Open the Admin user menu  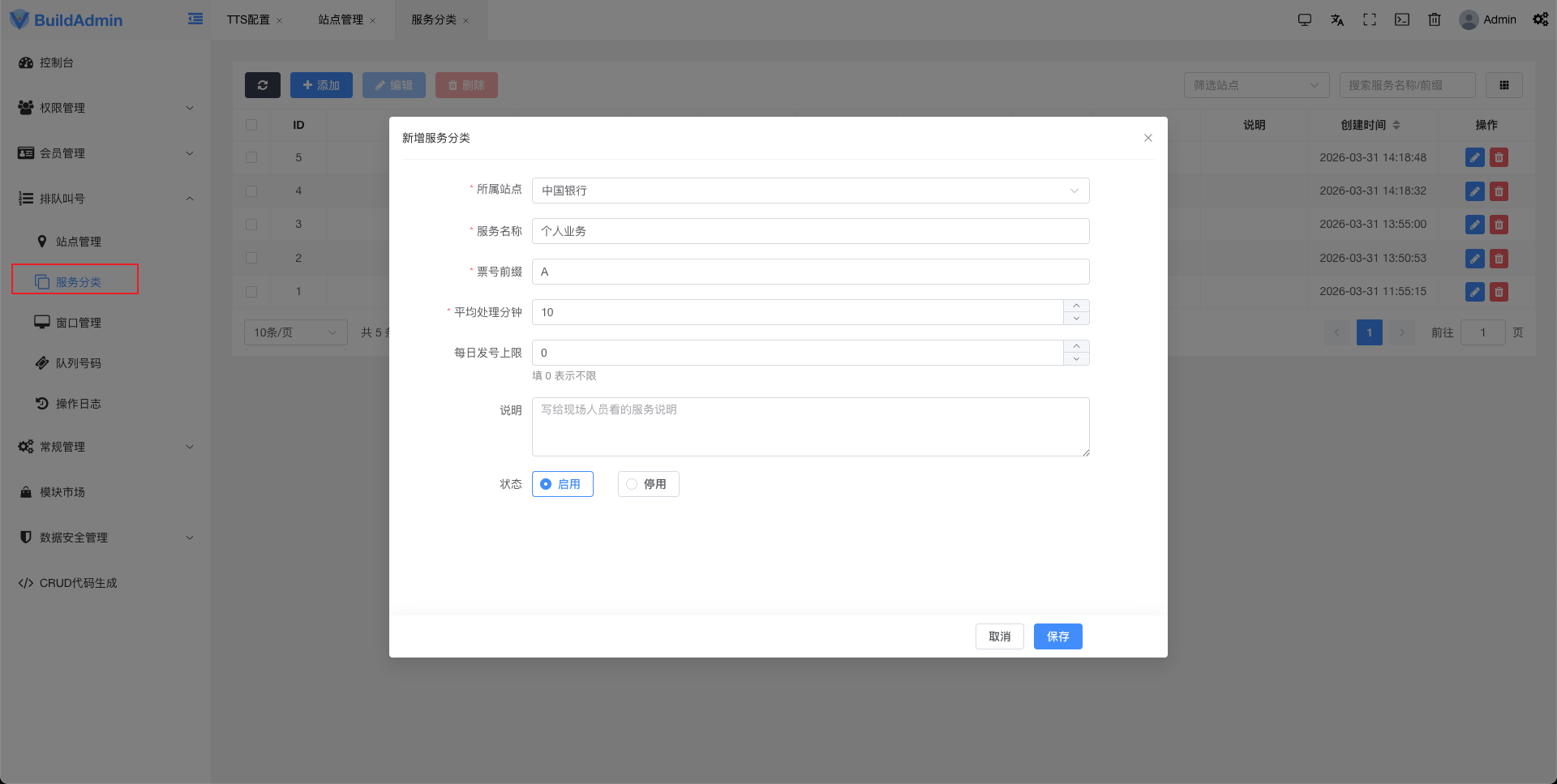click(x=1488, y=19)
